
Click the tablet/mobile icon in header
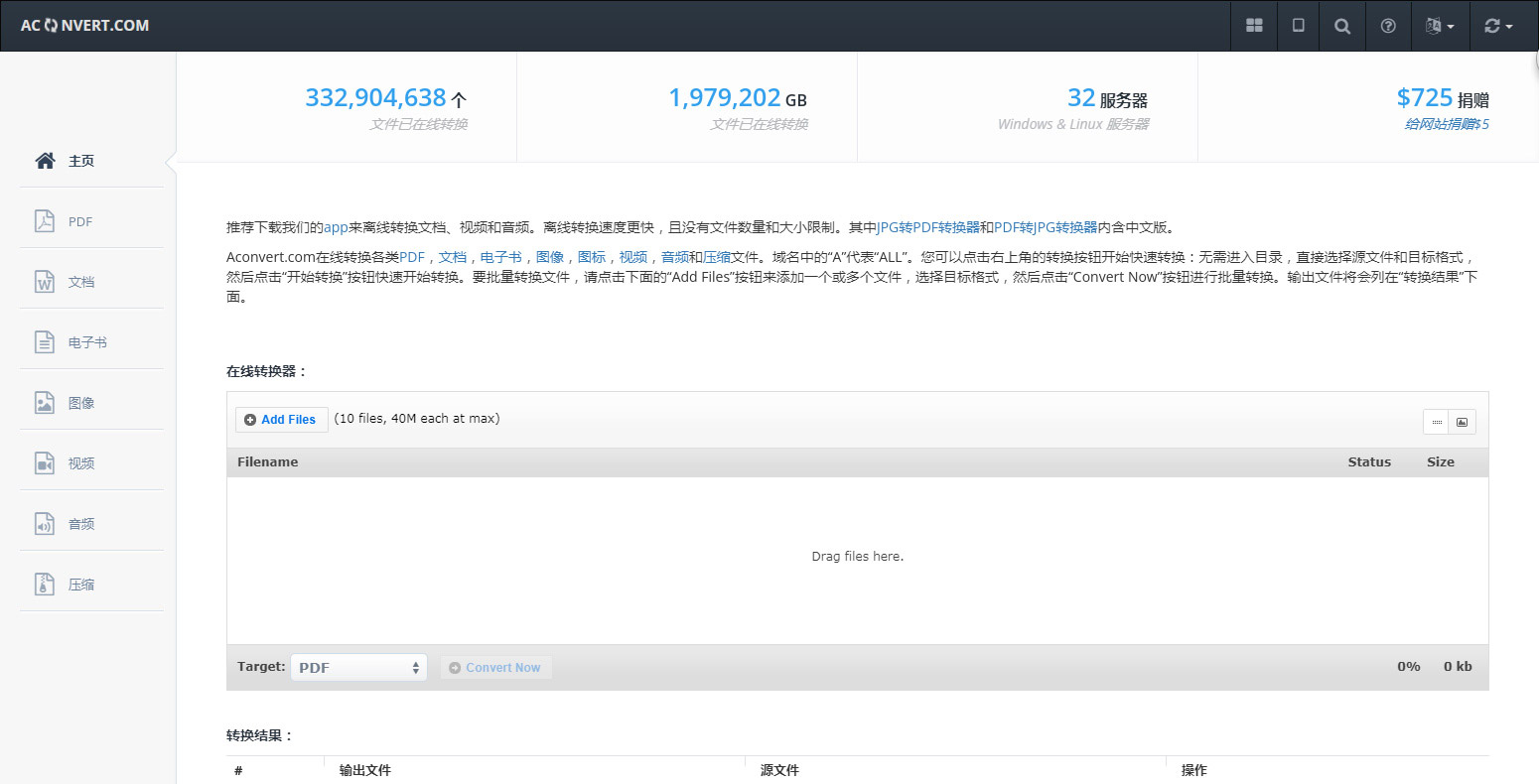tap(1298, 26)
